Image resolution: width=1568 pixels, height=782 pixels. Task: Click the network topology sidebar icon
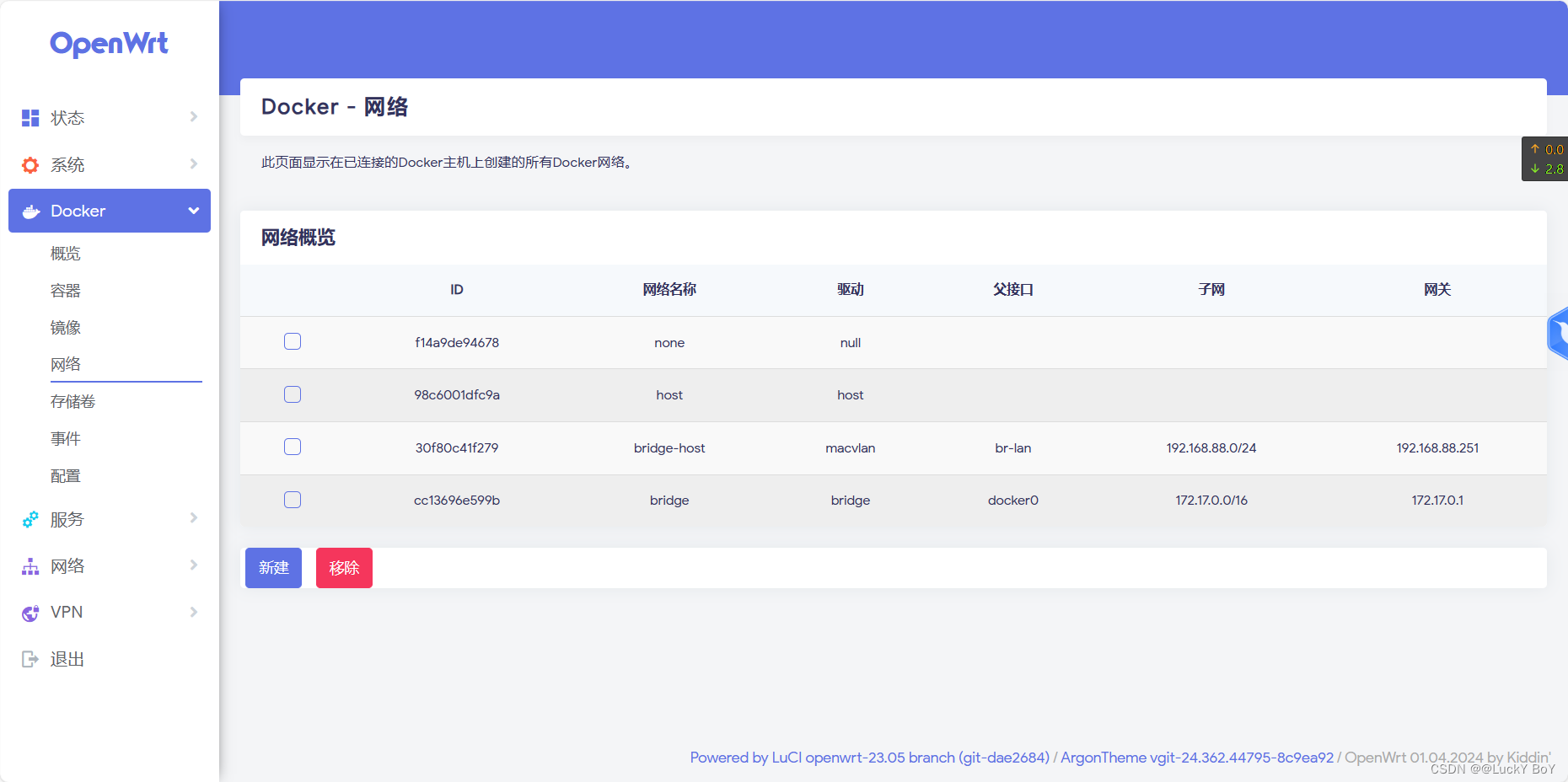pos(30,566)
